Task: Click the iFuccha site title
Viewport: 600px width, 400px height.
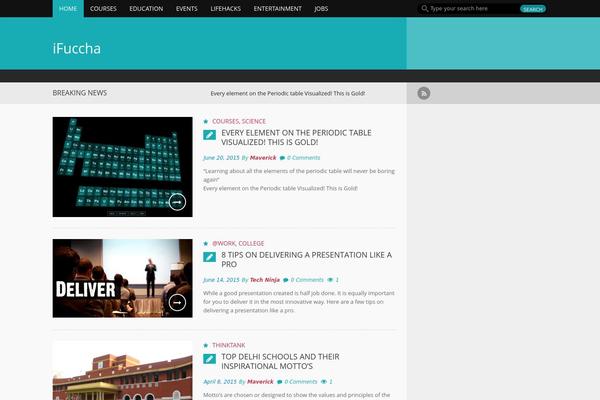Action: pos(77,49)
